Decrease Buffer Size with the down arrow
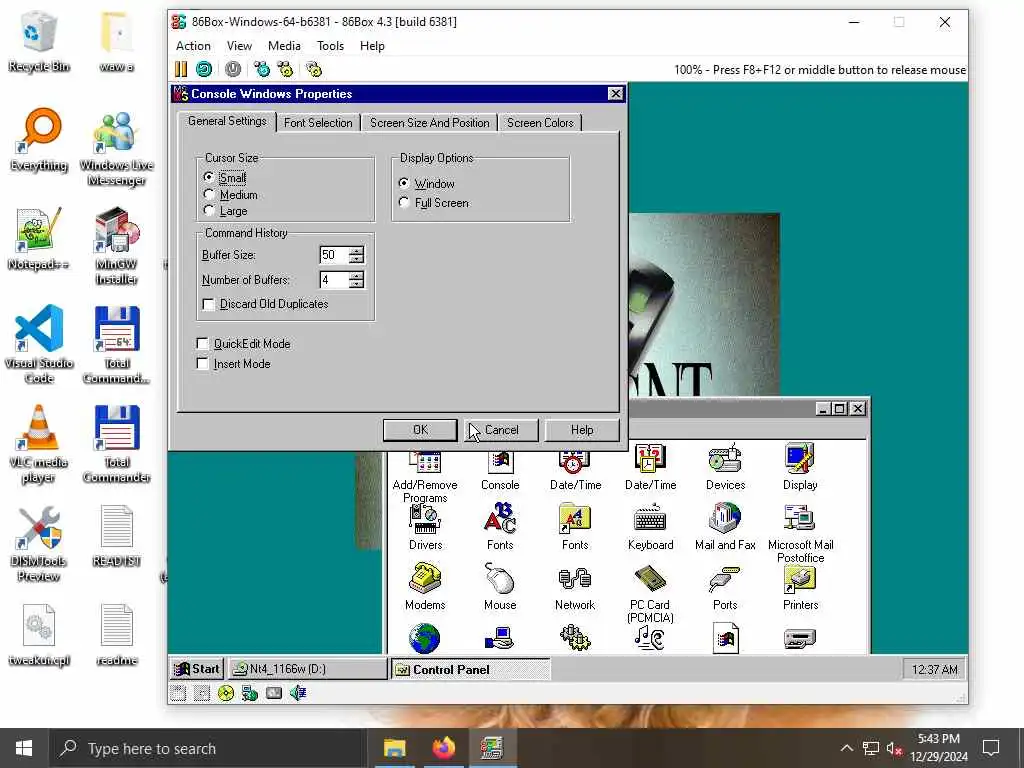 (356, 259)
